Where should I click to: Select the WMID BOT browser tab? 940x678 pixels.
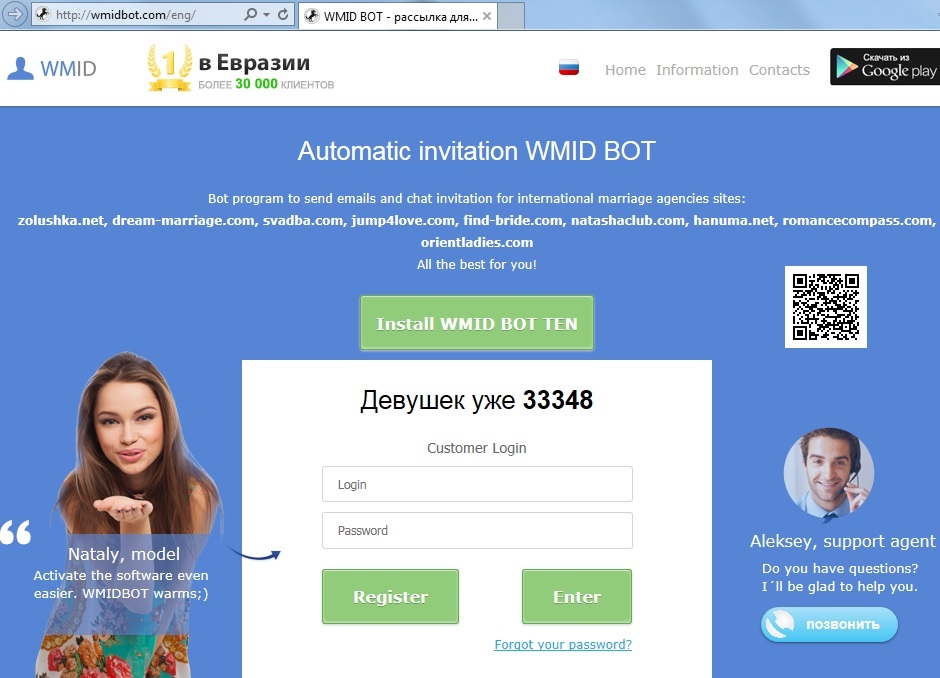tap(398, 16)
